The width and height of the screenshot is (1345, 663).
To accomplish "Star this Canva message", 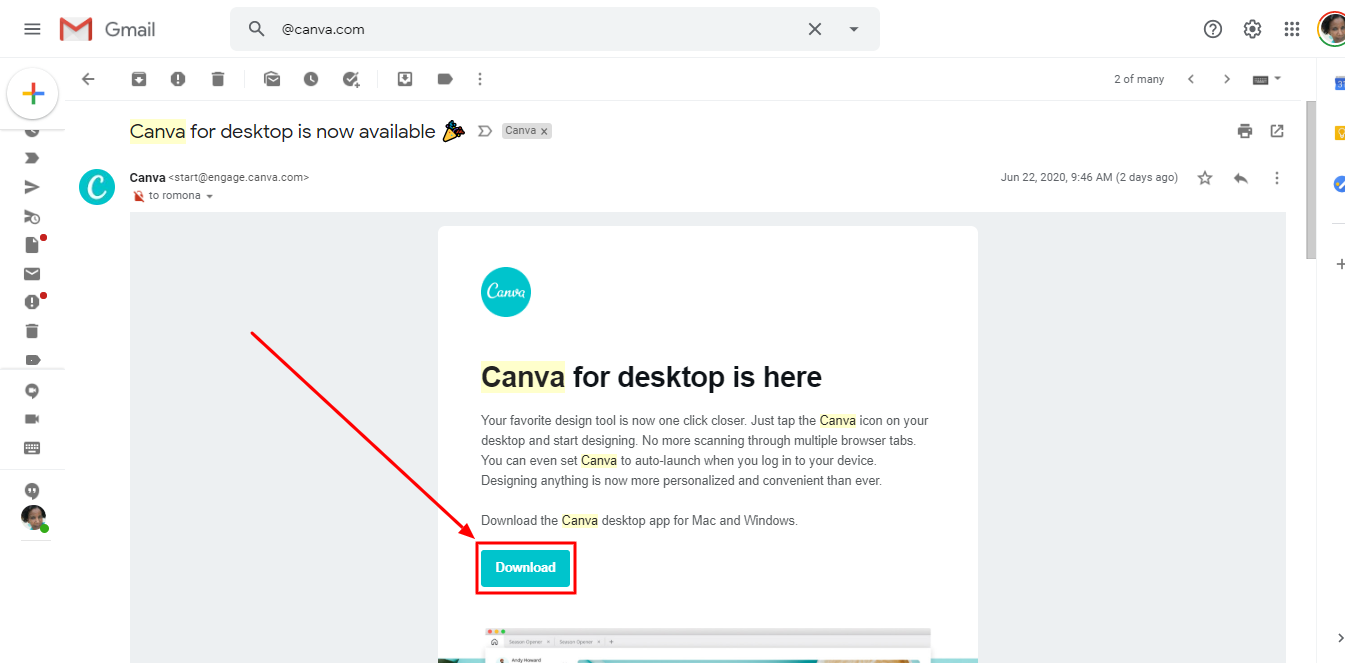I will (x=1205, y=178).
